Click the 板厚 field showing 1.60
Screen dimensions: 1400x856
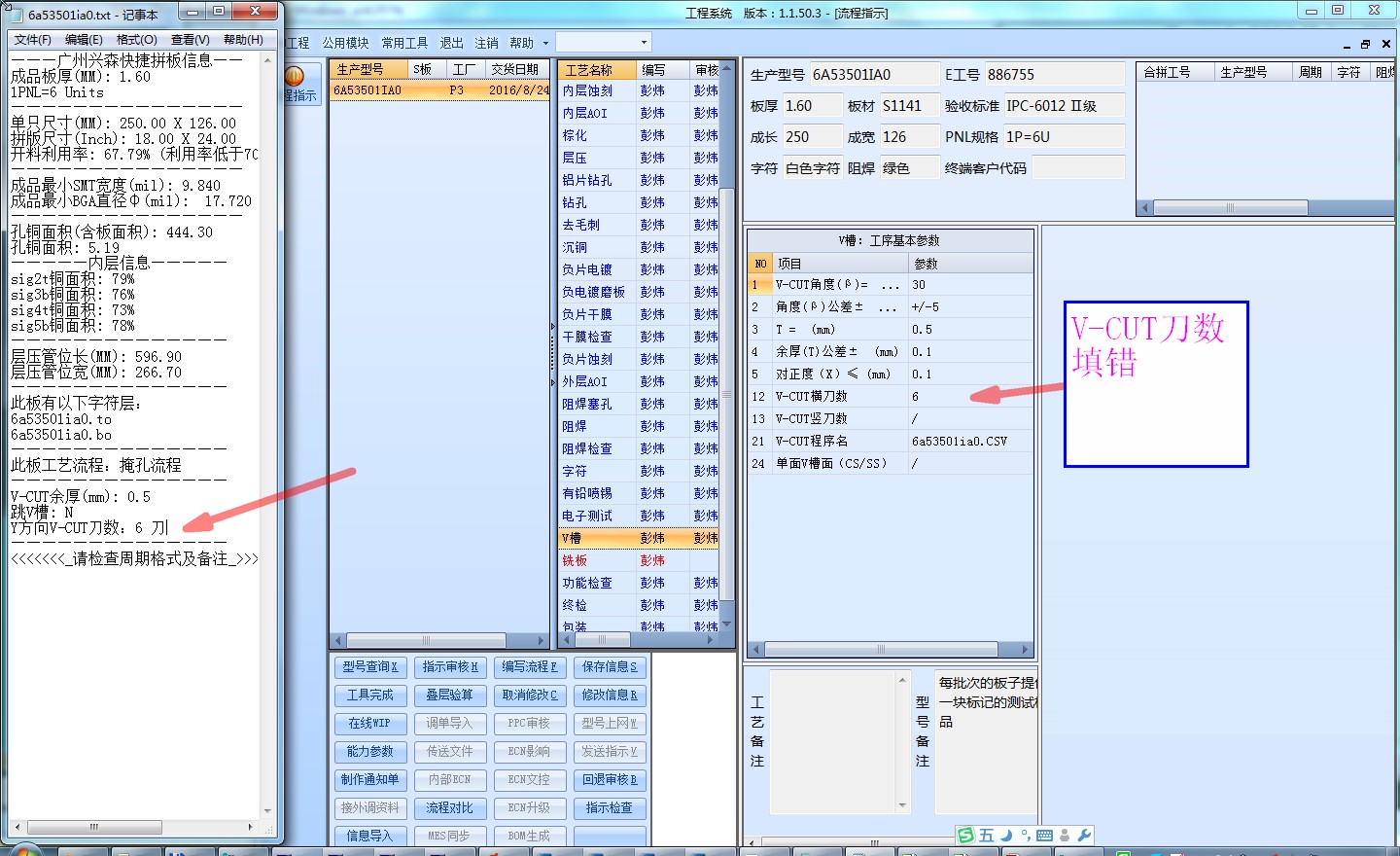point(812,105)
